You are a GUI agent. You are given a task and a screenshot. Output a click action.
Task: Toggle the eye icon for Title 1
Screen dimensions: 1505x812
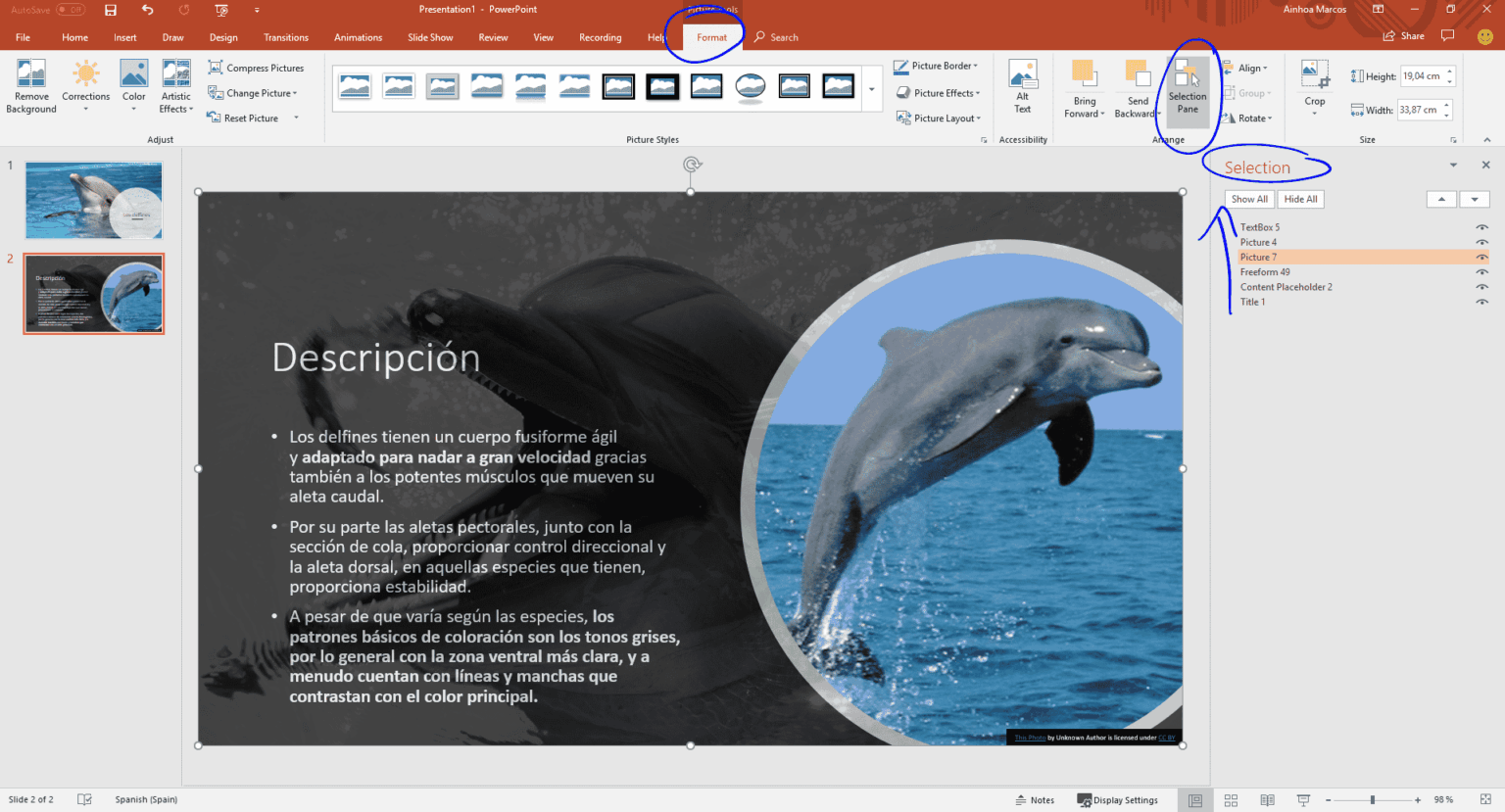pyautogui.click(x=1481, y=302)
